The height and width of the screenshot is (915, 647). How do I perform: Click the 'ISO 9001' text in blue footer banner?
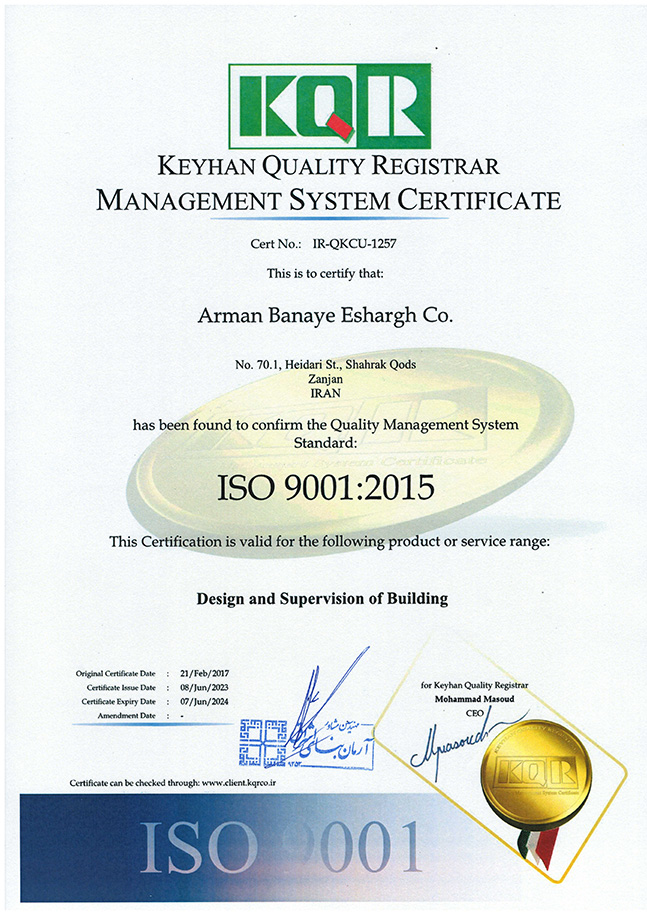point(281,847)
